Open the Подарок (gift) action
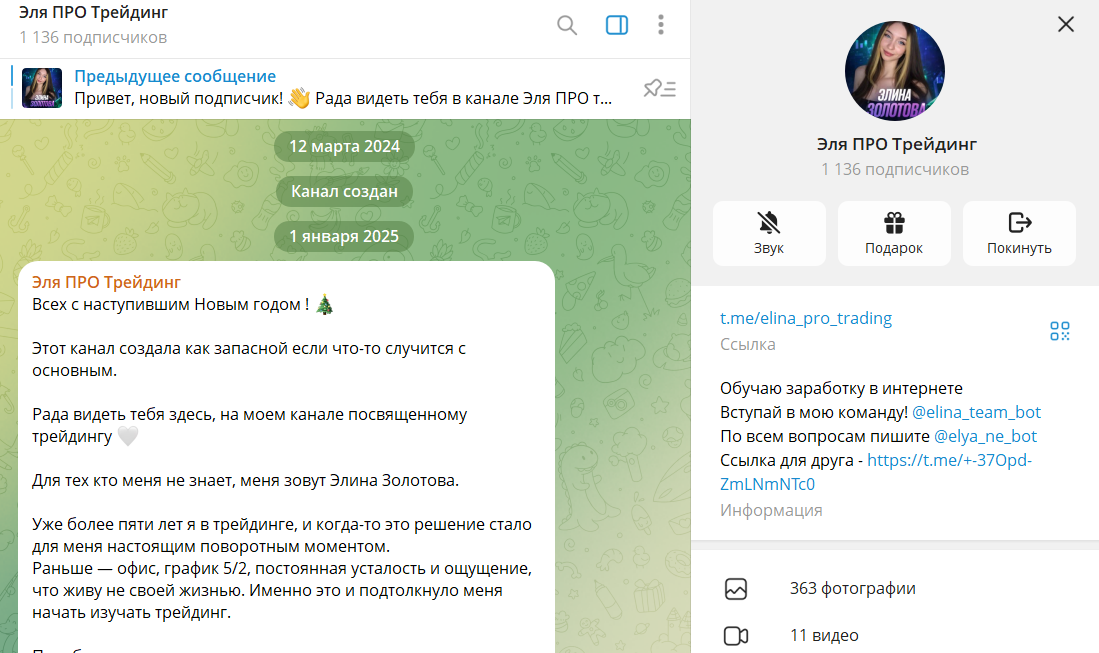Viewport: 1099px width, 653px height. (893, 233)
